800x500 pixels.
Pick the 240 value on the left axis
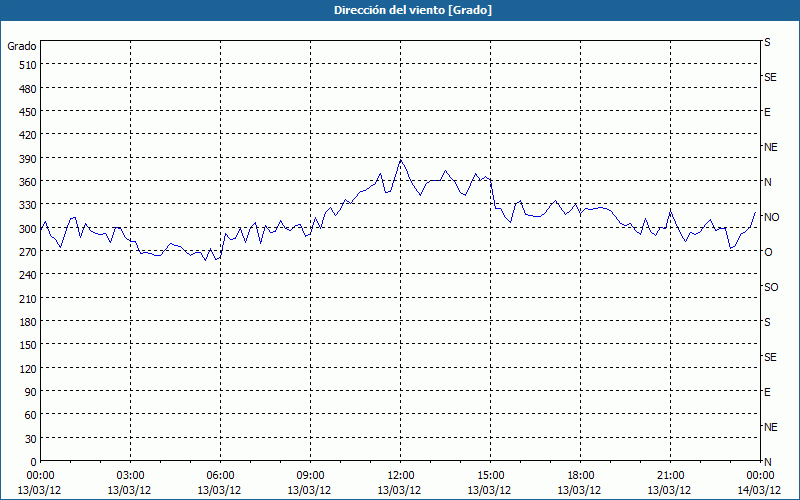tap(28, 275)
